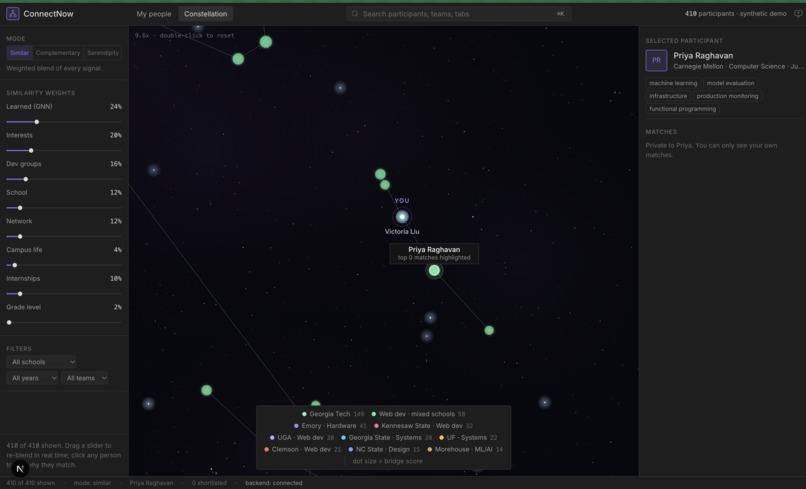This screenshot has width=806, height=489.
Task: Click the magnifier icon in the search bar
Action: tap(355, 14)
